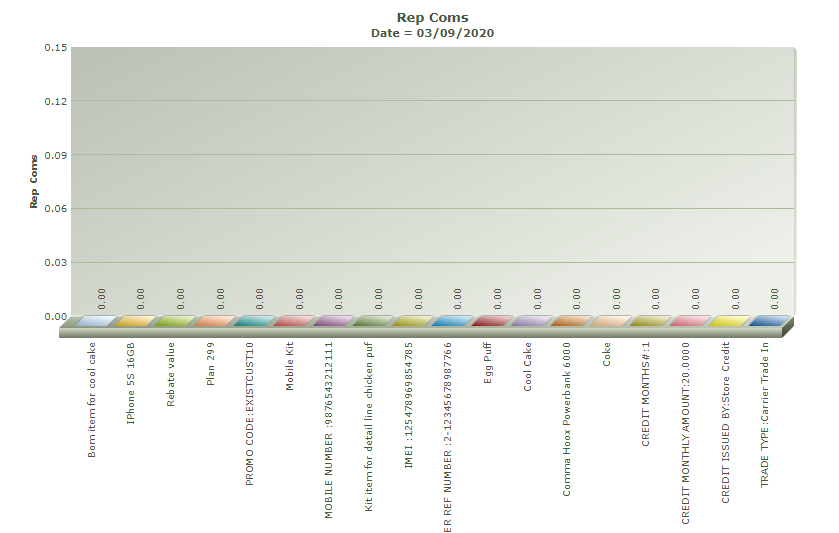The height and width of the screenshot is (533, 839).
Task: Select the CREDIT MONTHS#:1 axis label
Action: pyautogui.click(x=647, y=393)
